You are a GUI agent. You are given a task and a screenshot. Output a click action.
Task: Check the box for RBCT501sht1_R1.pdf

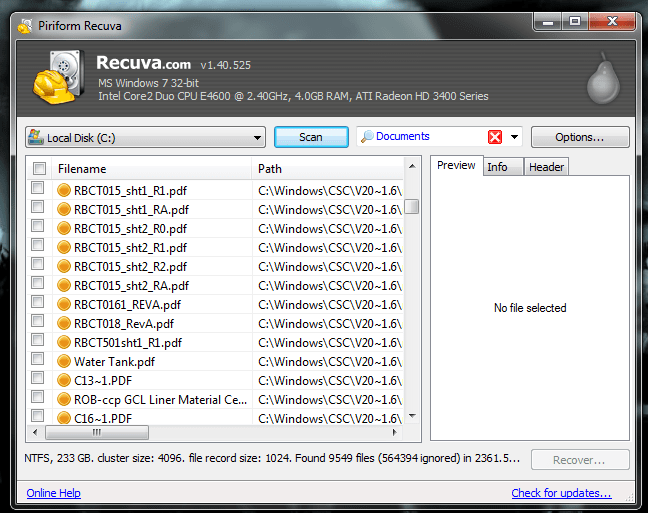click(38, 340)
